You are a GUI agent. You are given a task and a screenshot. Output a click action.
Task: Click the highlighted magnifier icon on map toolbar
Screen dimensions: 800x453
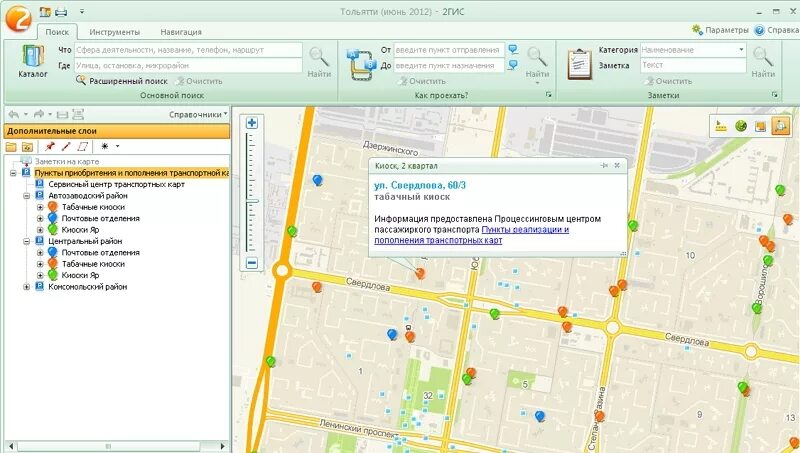(780, 125)
